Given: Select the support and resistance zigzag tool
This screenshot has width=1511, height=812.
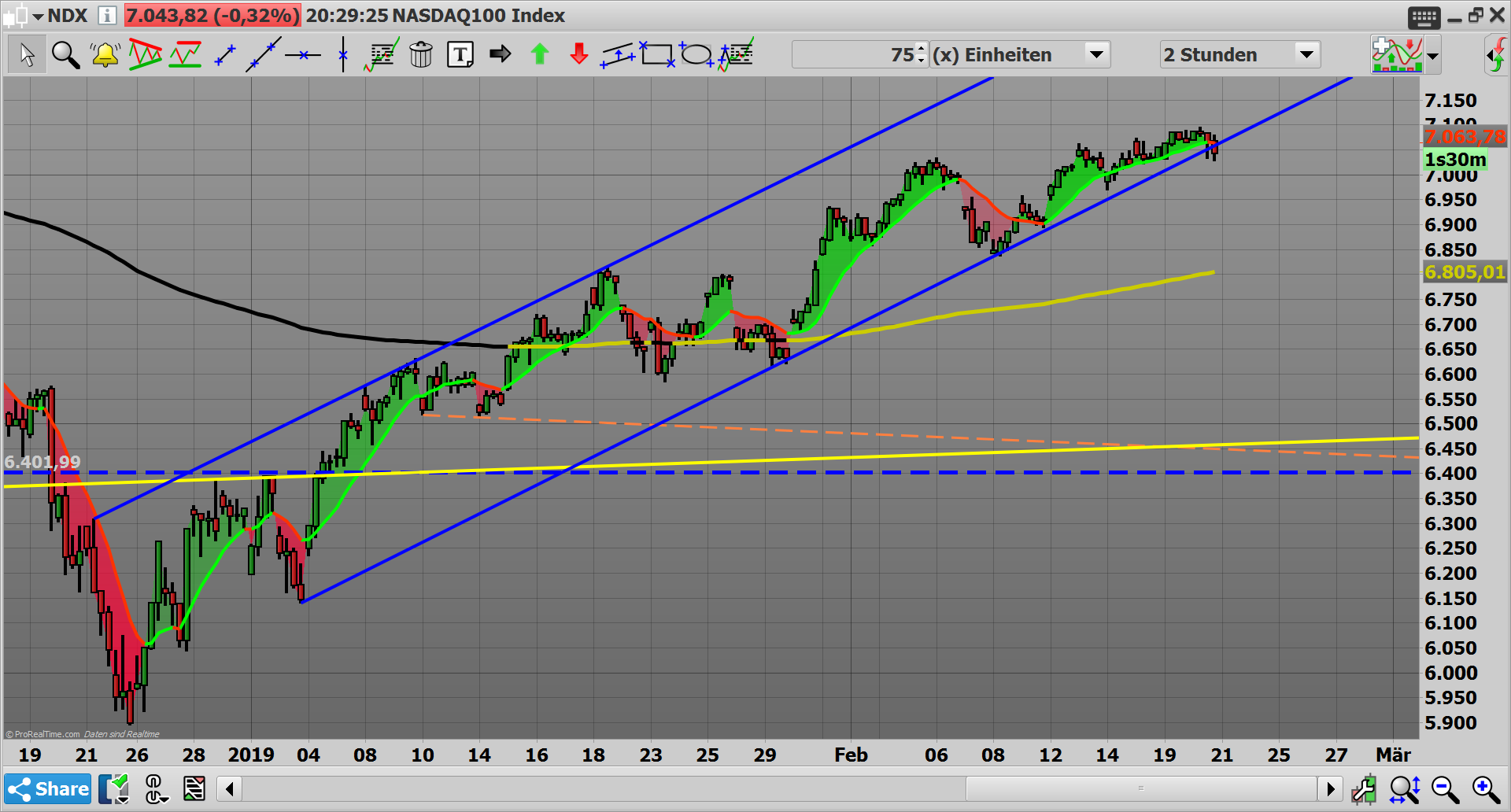Looking at the screenshot, I should [185, 55].
